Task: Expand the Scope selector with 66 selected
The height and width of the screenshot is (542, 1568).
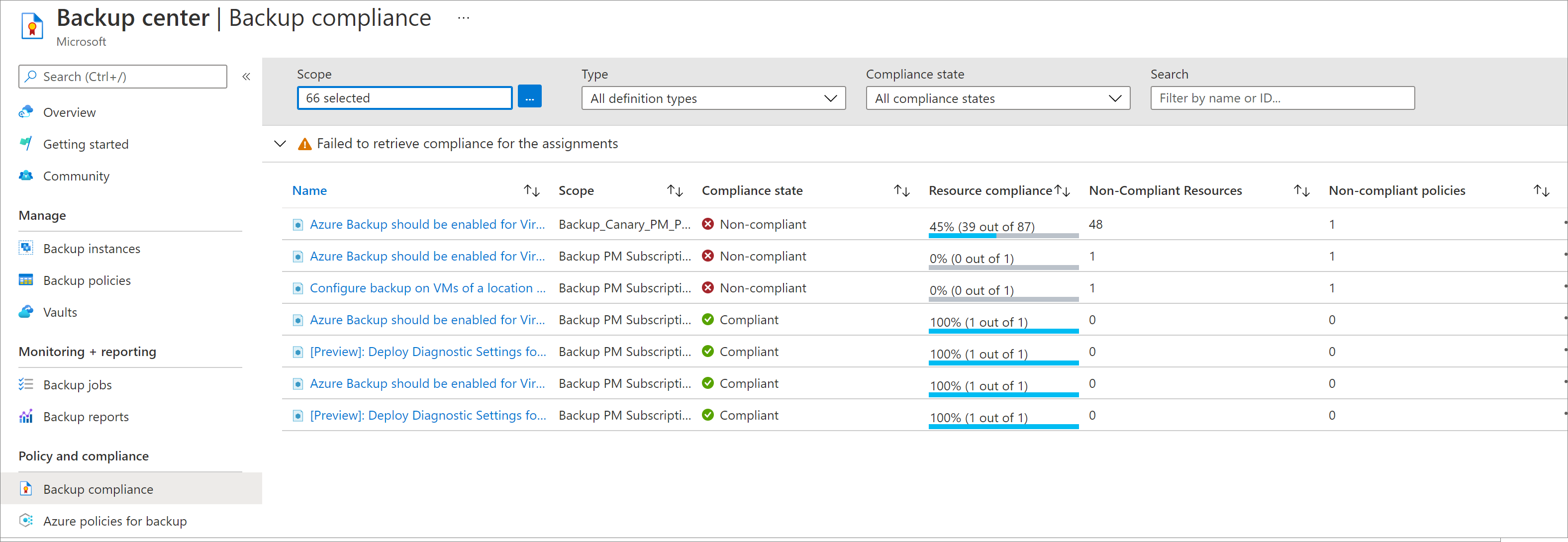Action: pyautogui.click(x=533, y=97)
